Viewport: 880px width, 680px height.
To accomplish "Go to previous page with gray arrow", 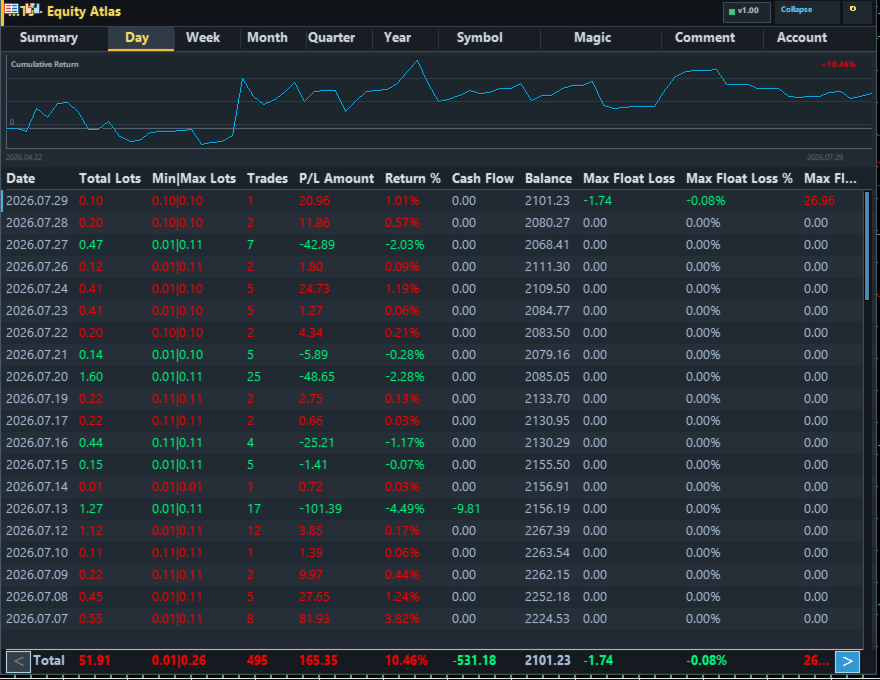I will 18,661.
